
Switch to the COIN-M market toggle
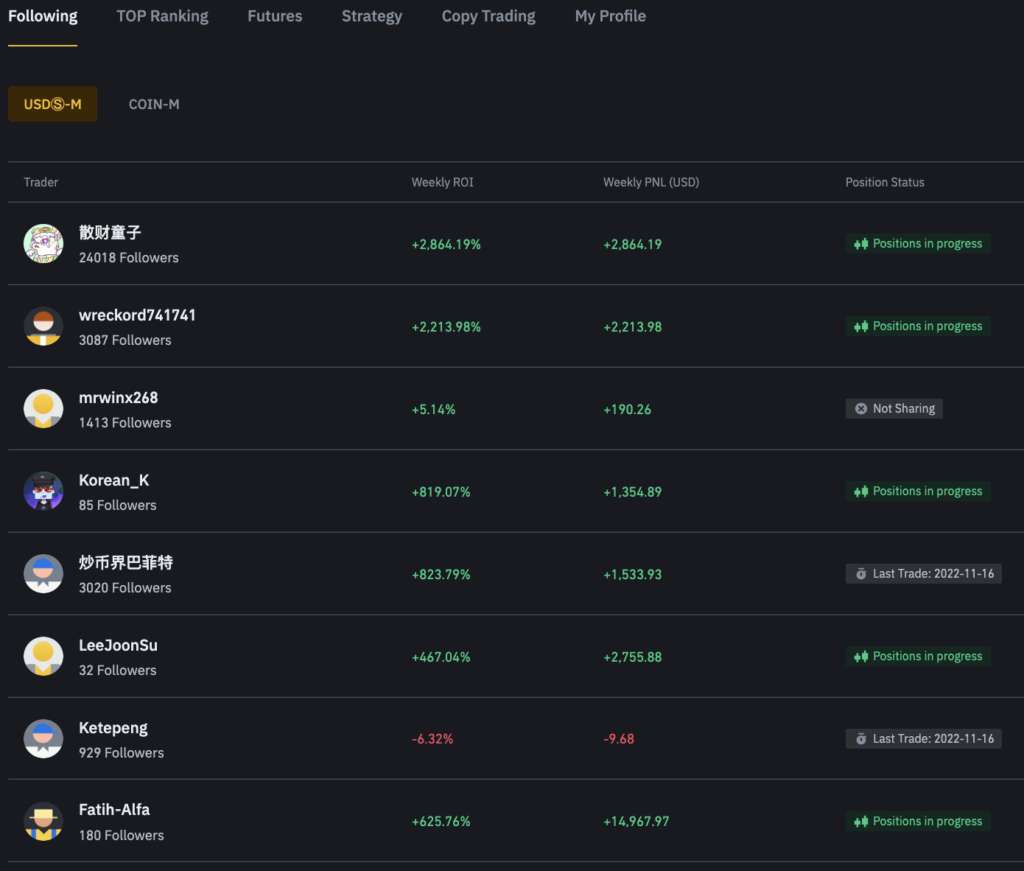[x=154, y=104]
